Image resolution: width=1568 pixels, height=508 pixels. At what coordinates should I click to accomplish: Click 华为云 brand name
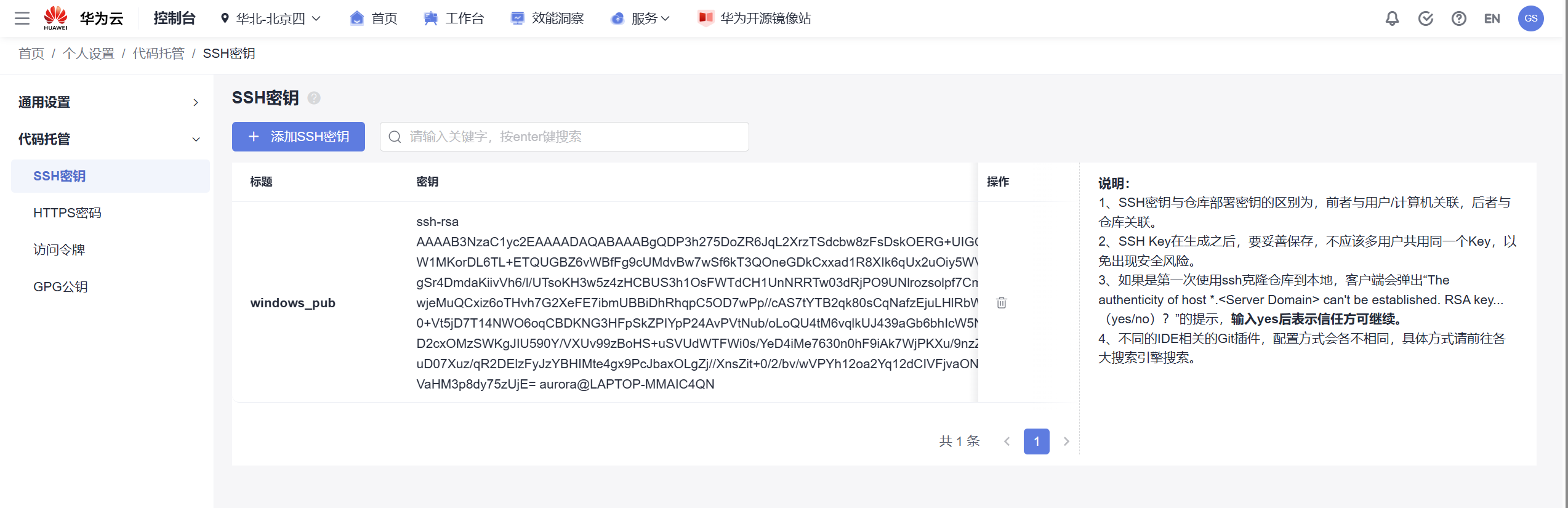point(102,18)
